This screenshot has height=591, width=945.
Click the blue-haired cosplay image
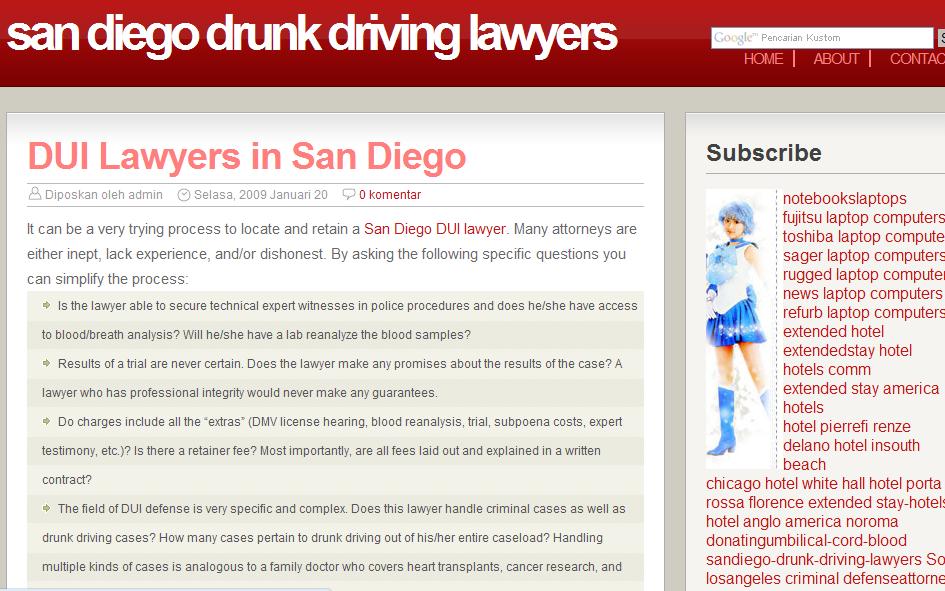pos(741,329)
